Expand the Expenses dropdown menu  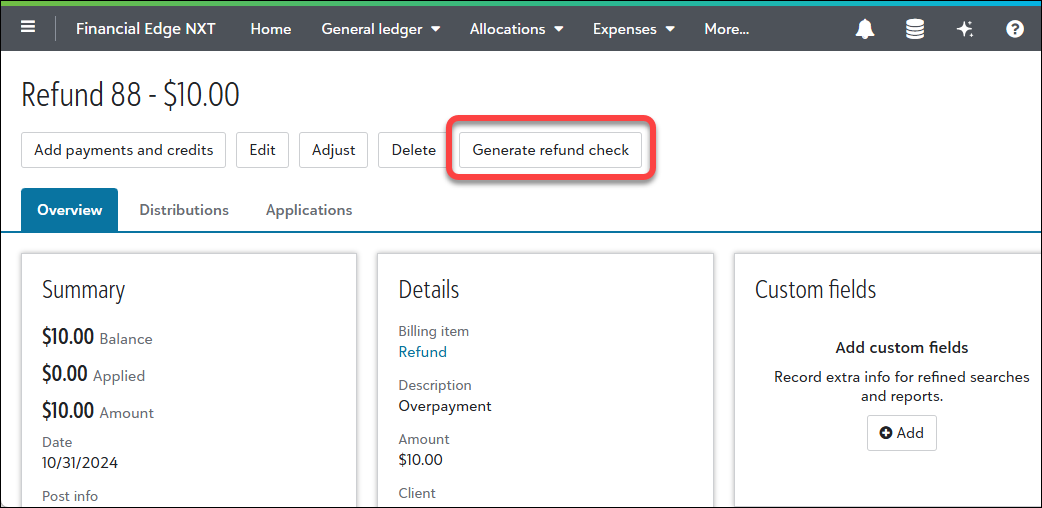(x=634, y=29)
